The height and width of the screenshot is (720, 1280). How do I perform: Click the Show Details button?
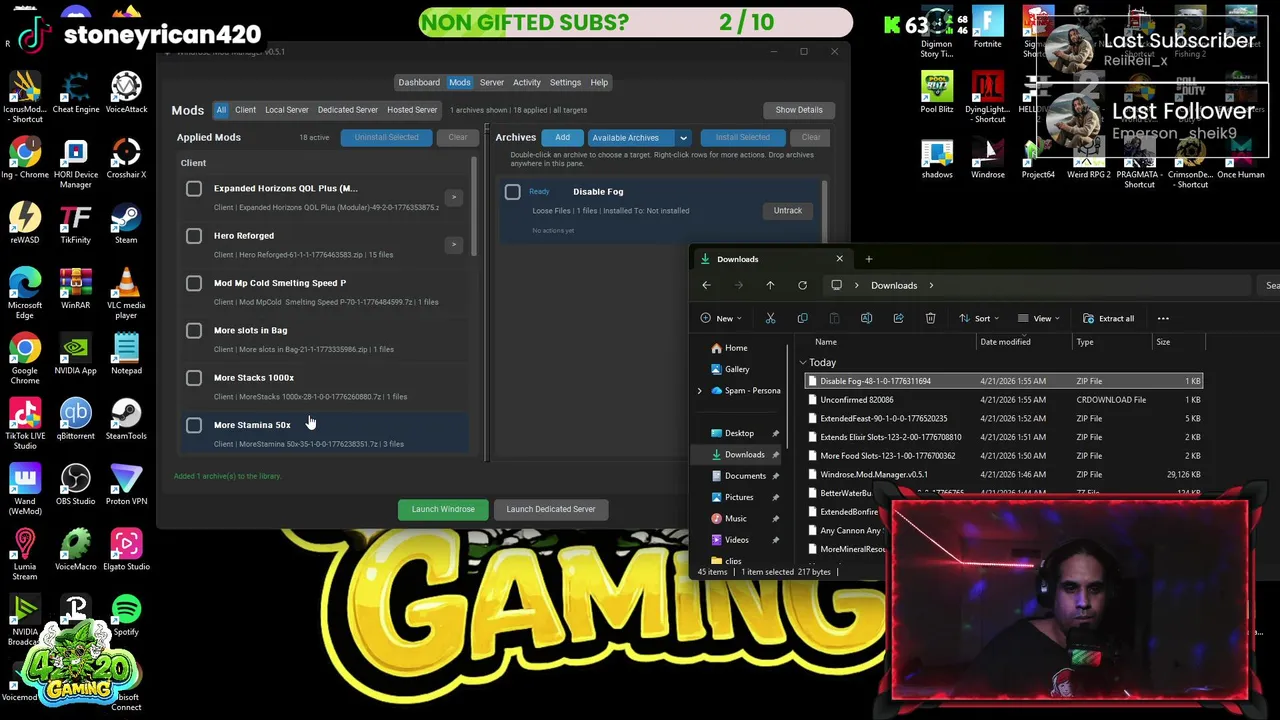pyautogui.click(x=799, y=110)
